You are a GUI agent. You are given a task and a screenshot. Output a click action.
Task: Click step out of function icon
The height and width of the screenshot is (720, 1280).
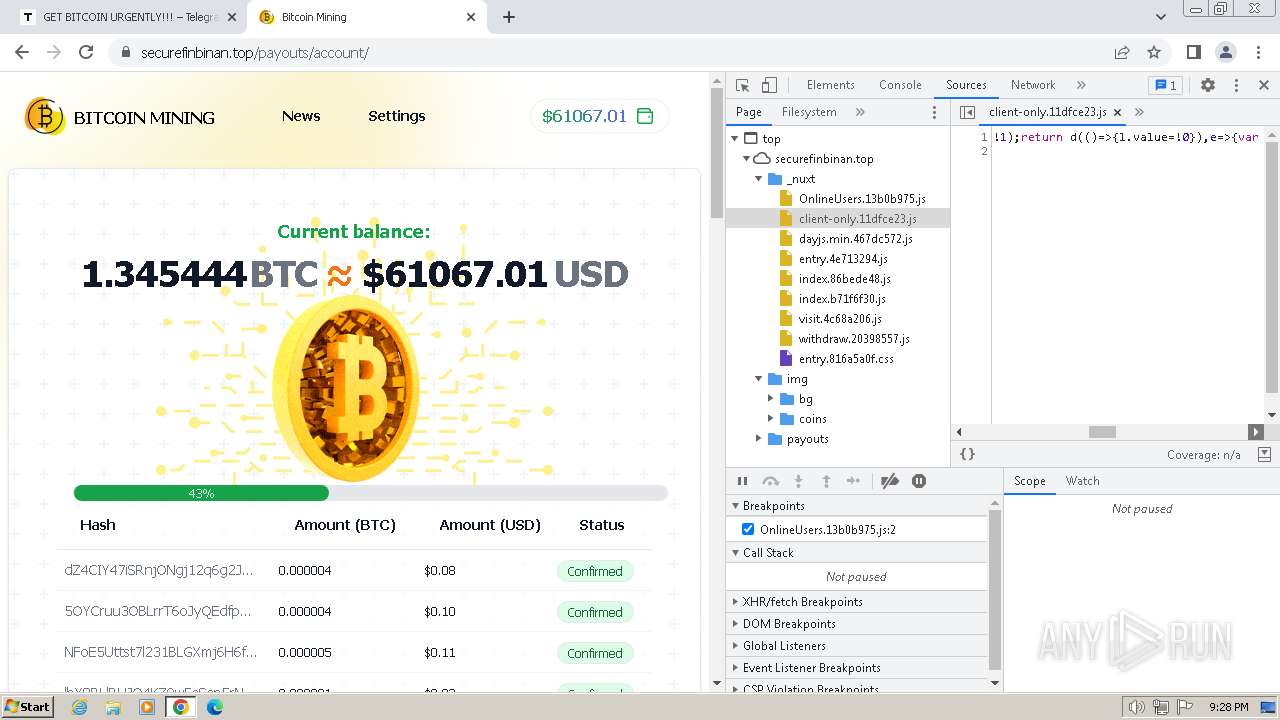(x=826, y=481)
